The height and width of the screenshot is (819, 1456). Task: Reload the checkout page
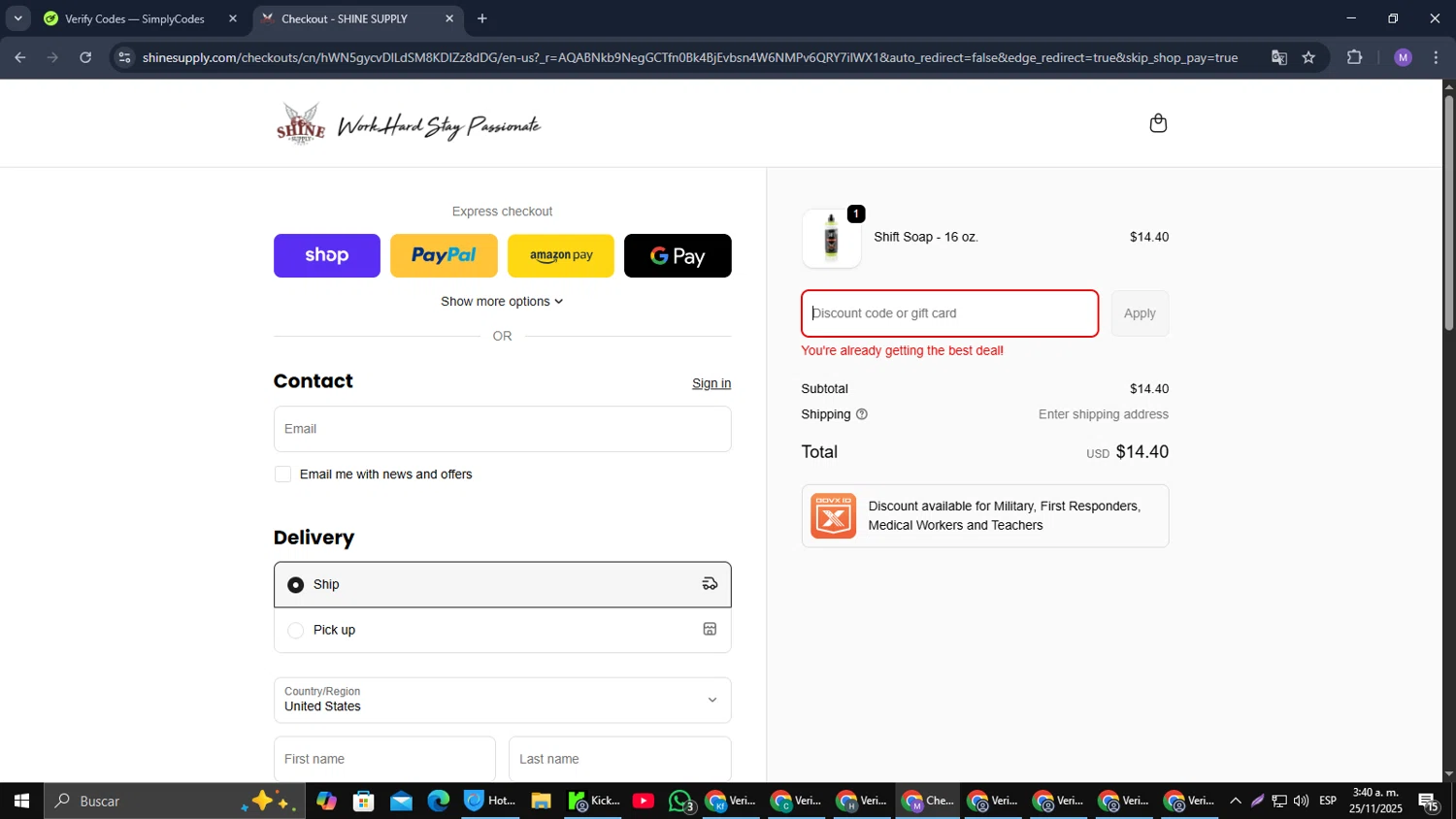point(85,57)
